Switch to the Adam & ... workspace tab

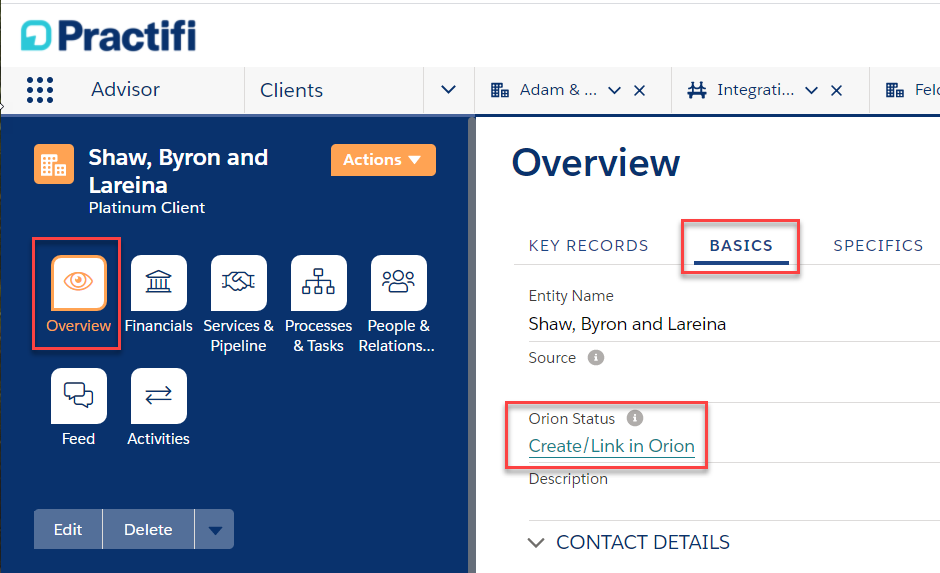point(558,90)
